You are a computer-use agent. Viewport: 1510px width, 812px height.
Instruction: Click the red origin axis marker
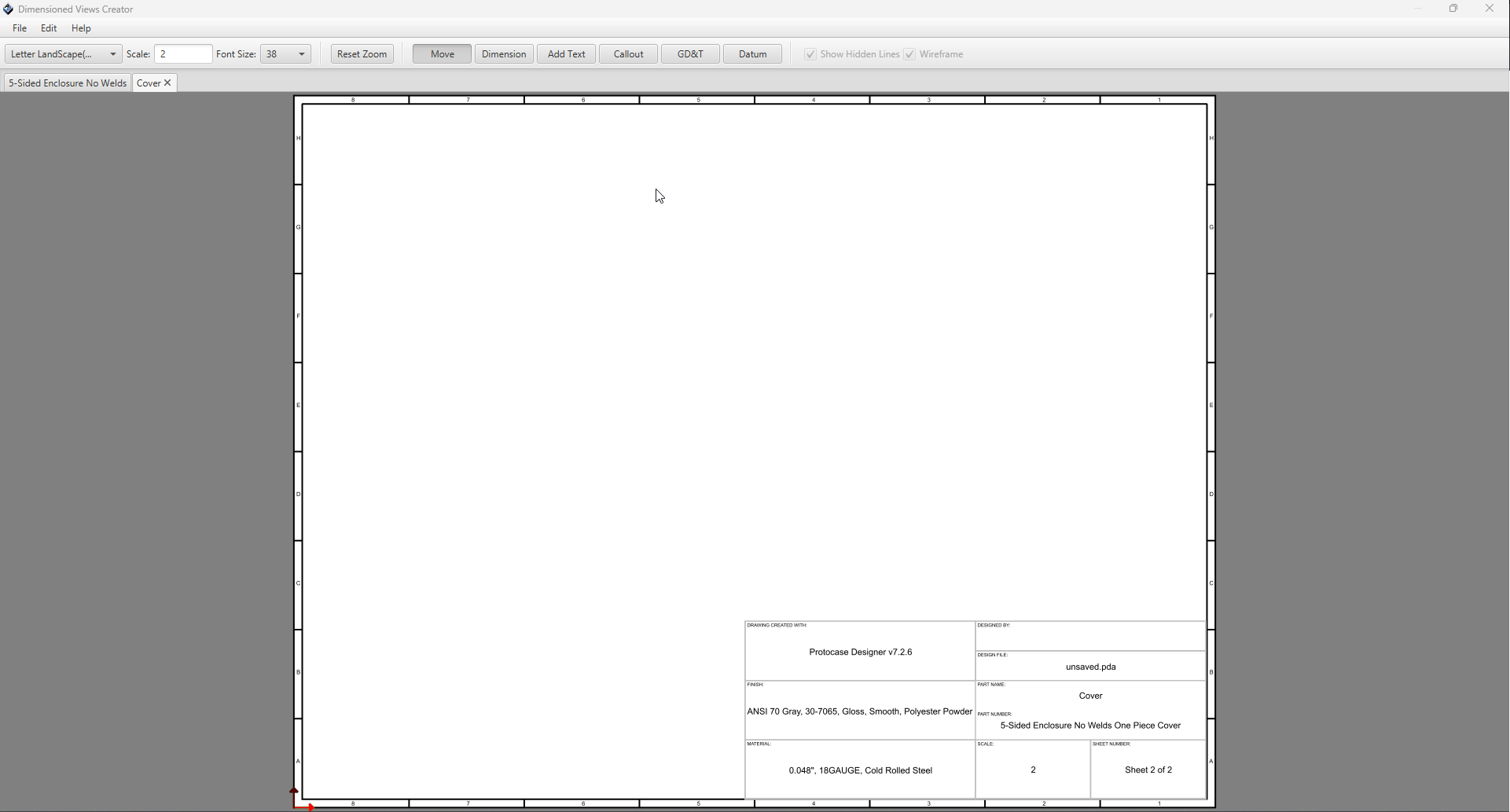pos(296,800)
